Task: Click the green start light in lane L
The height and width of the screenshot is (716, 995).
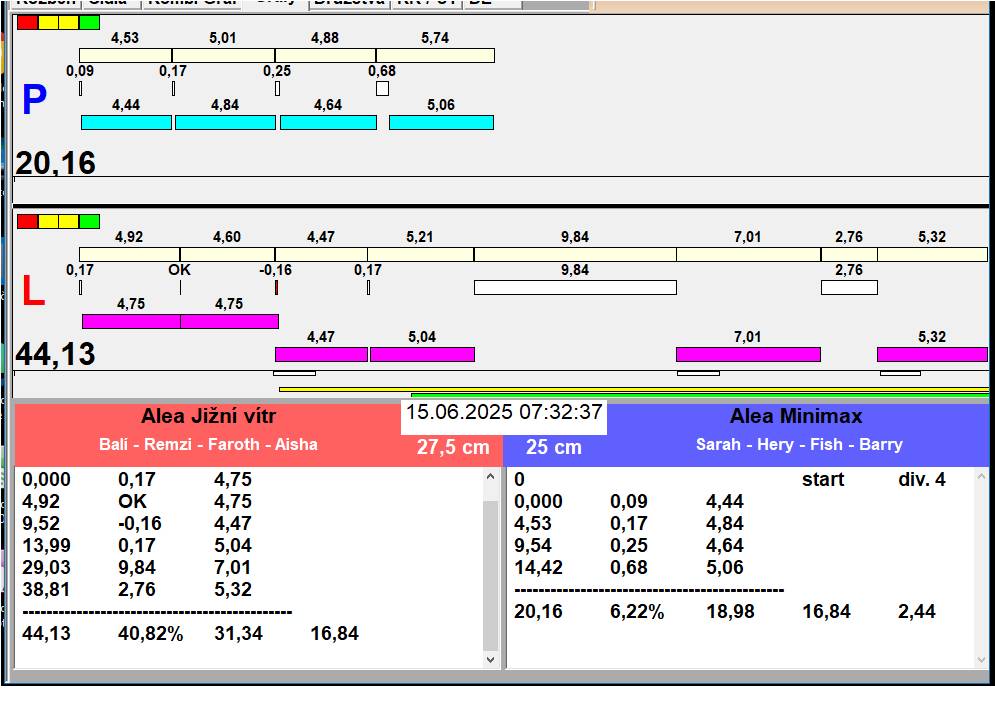Action: 90,221
